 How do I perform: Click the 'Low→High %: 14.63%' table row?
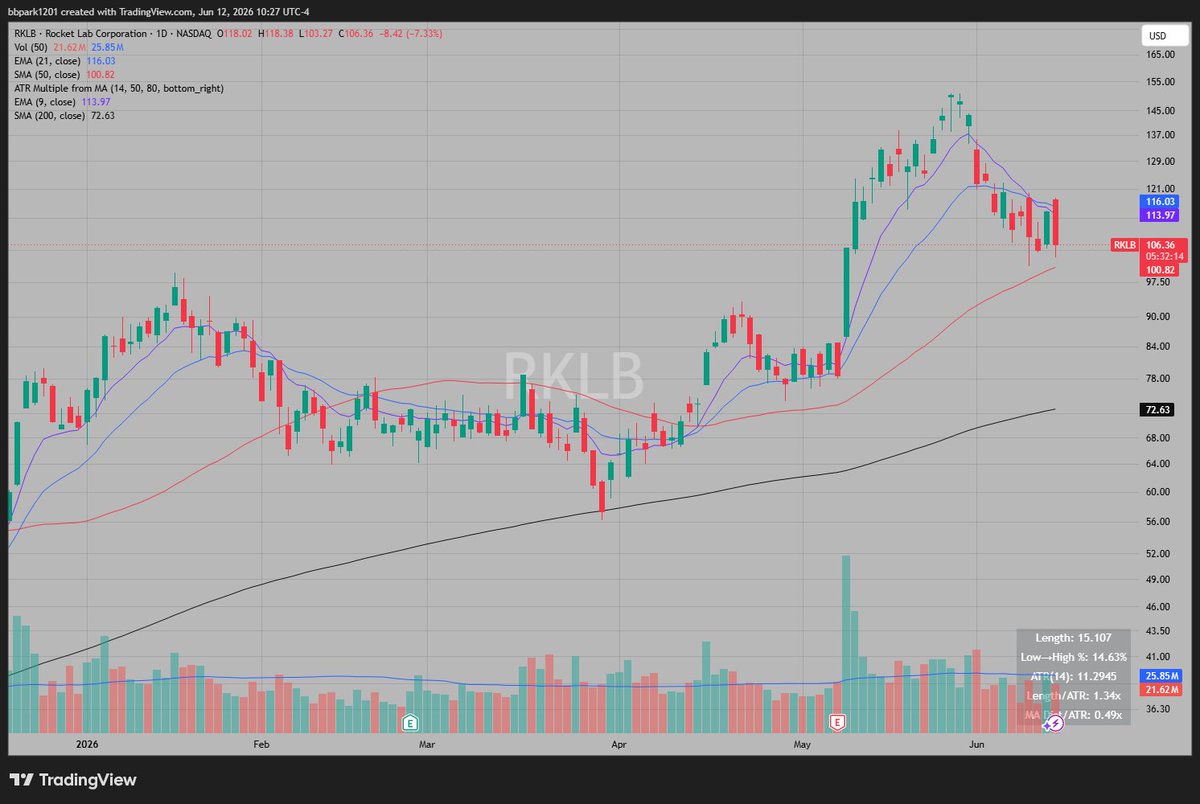[x=1074, y=657]
